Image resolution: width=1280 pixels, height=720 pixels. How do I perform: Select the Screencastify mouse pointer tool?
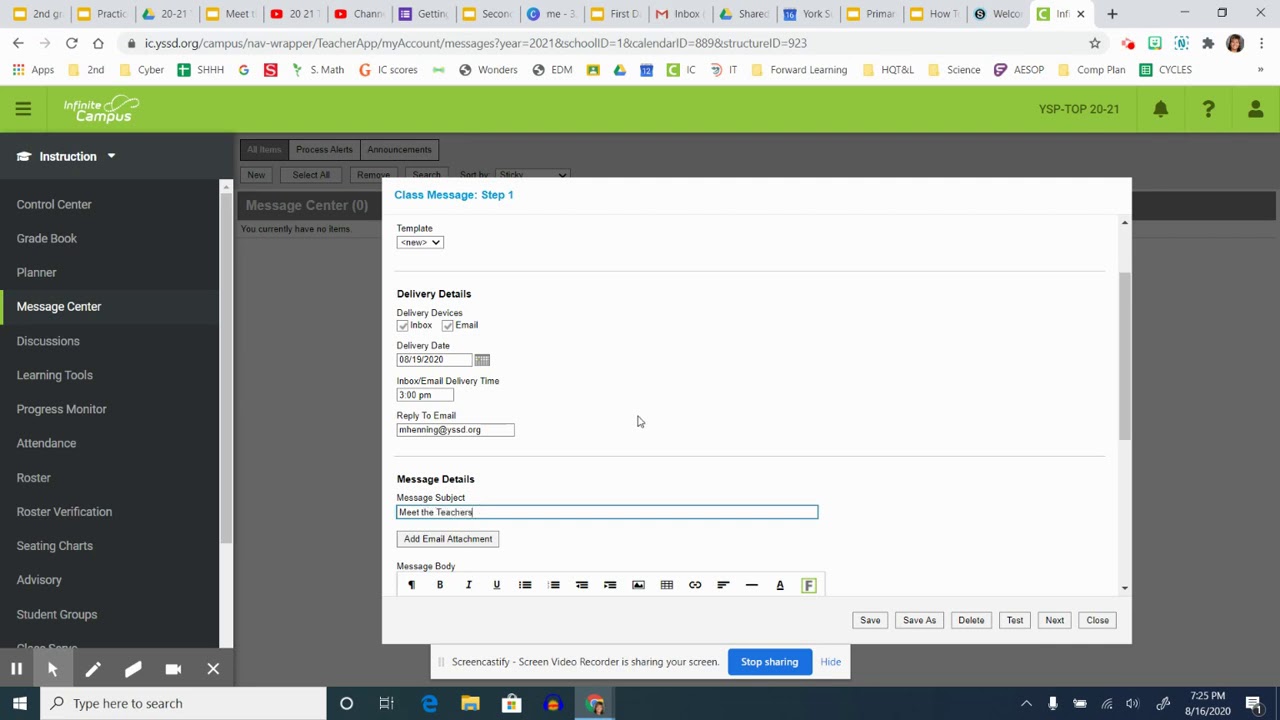point(52,669)
